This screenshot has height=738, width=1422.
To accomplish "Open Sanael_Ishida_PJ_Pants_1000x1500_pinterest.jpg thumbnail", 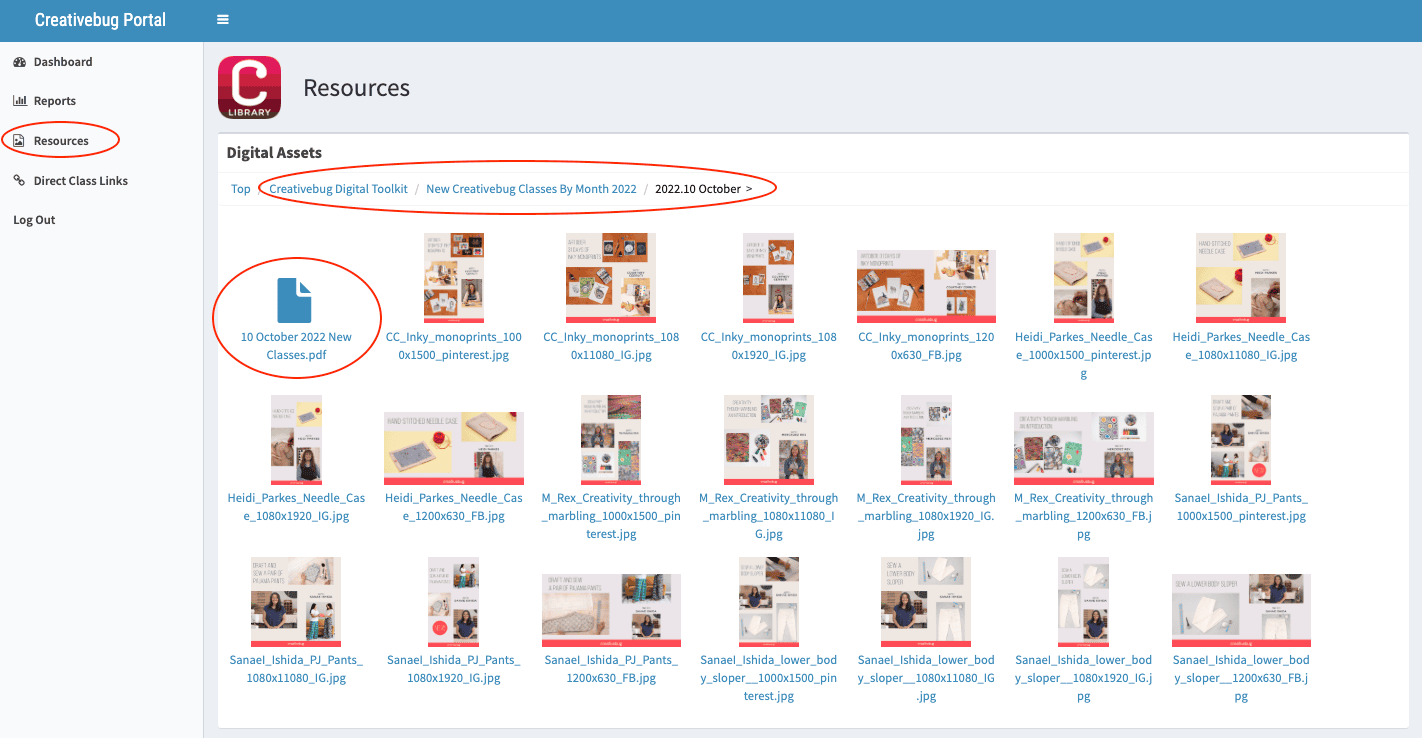I will pos(1241,440).
